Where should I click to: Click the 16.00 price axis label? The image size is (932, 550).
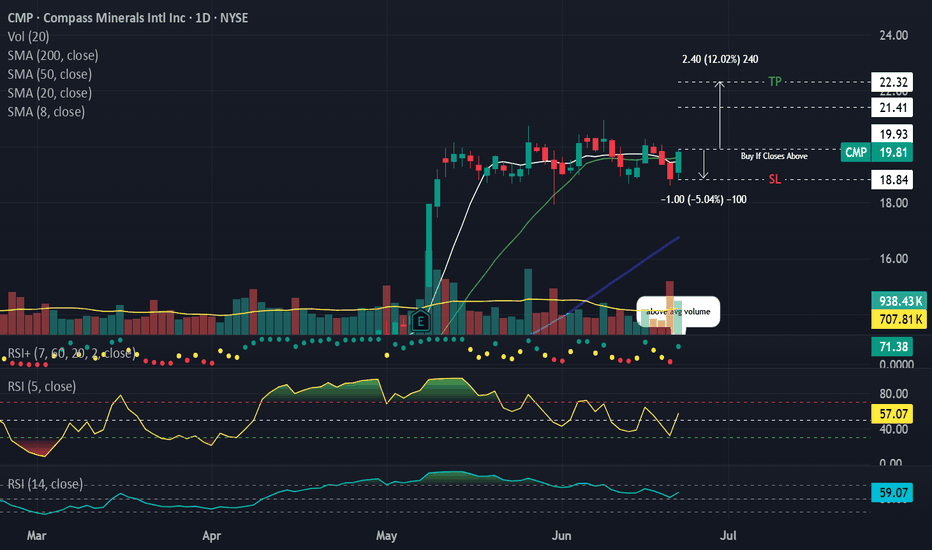[893, 259]
